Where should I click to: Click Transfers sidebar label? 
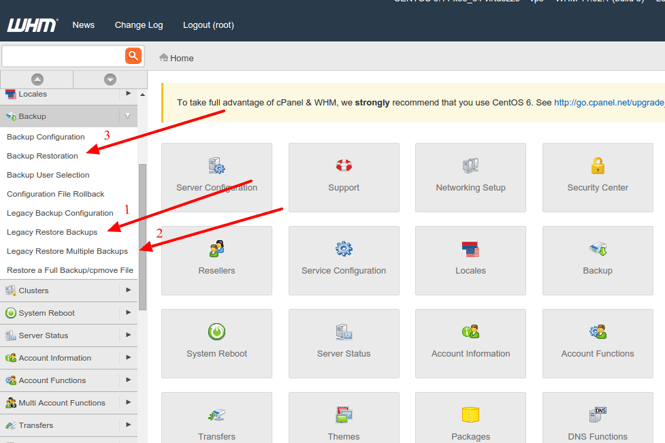[36, 425]
